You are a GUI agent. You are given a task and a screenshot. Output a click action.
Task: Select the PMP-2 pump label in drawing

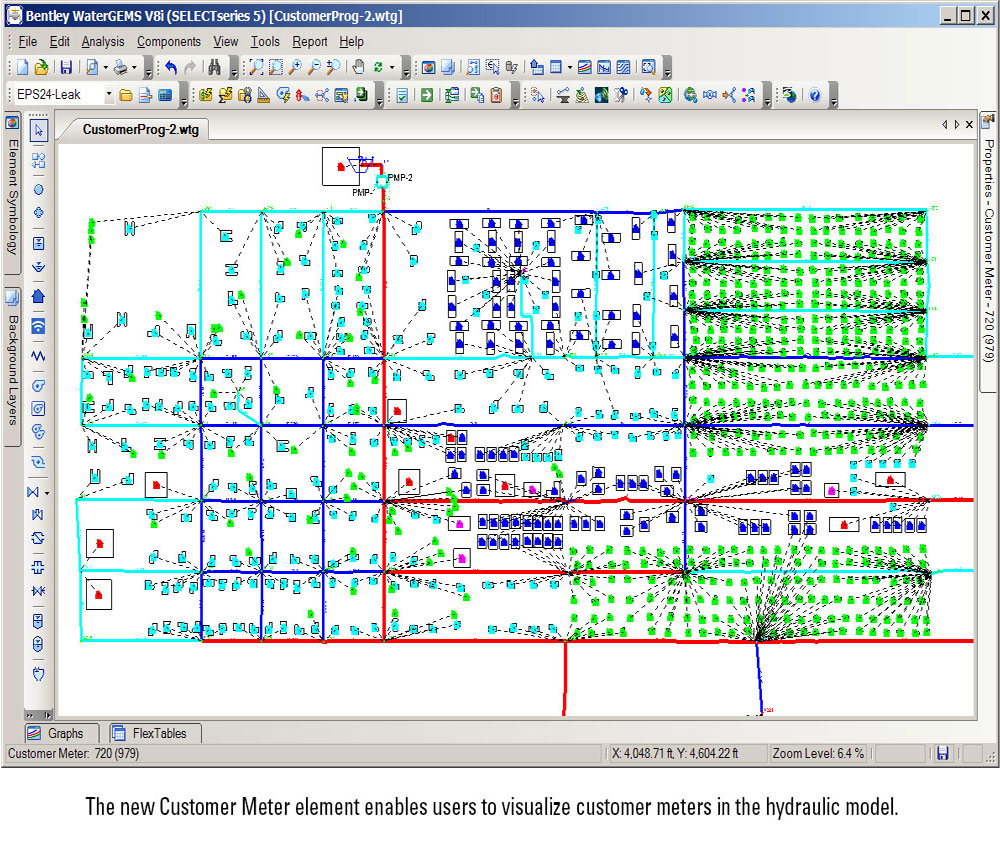[401, 177]
